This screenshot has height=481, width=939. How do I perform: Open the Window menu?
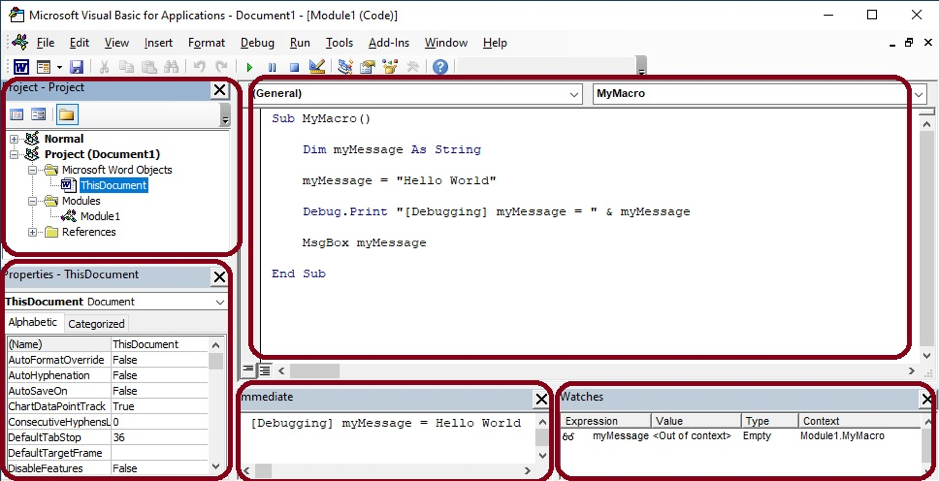coord(446,43)
